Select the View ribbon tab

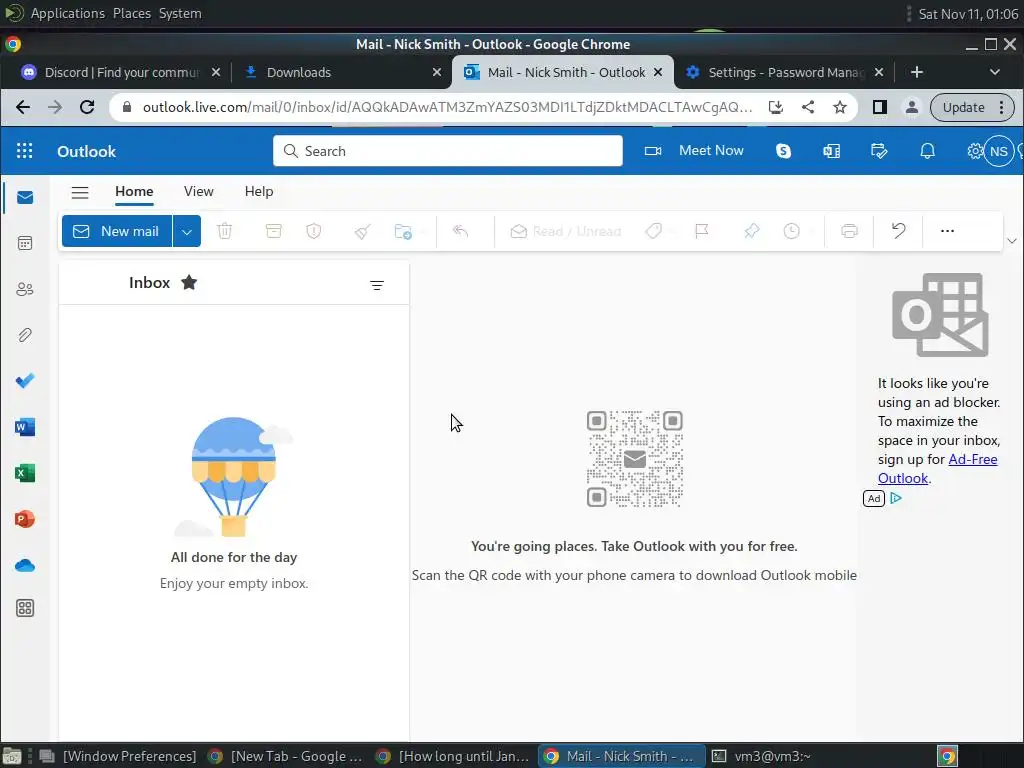(x=199, y=191)
